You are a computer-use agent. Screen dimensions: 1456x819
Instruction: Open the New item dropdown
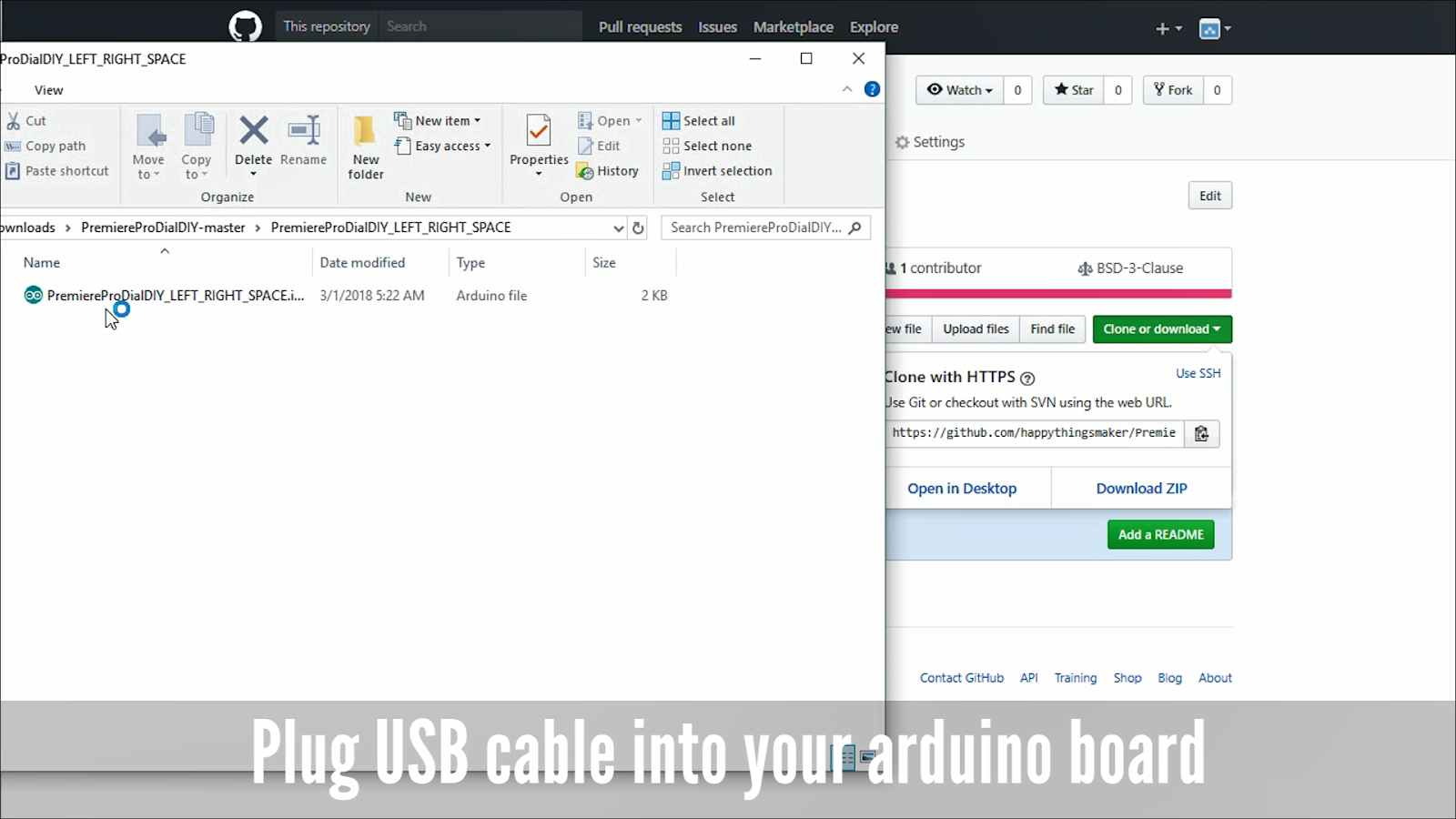[438, 121]
